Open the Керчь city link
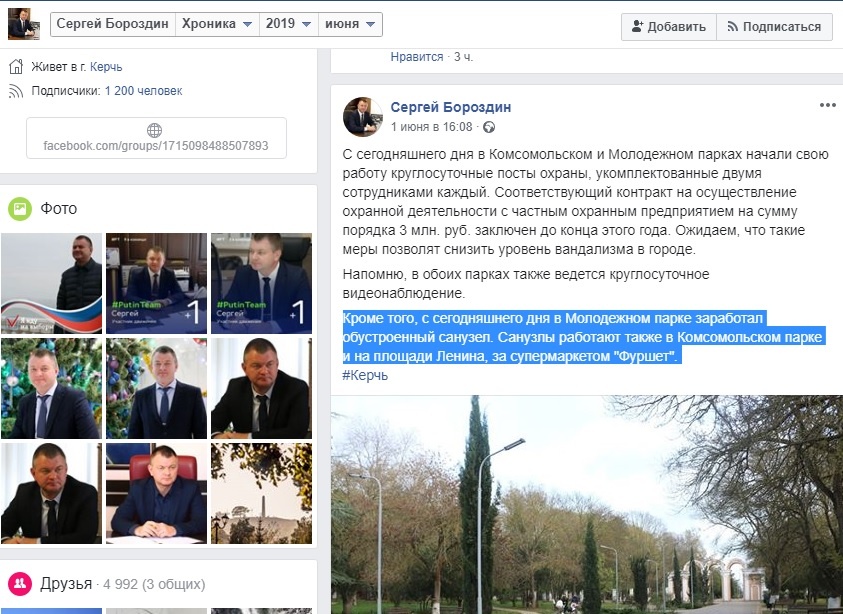 (106, 67)
